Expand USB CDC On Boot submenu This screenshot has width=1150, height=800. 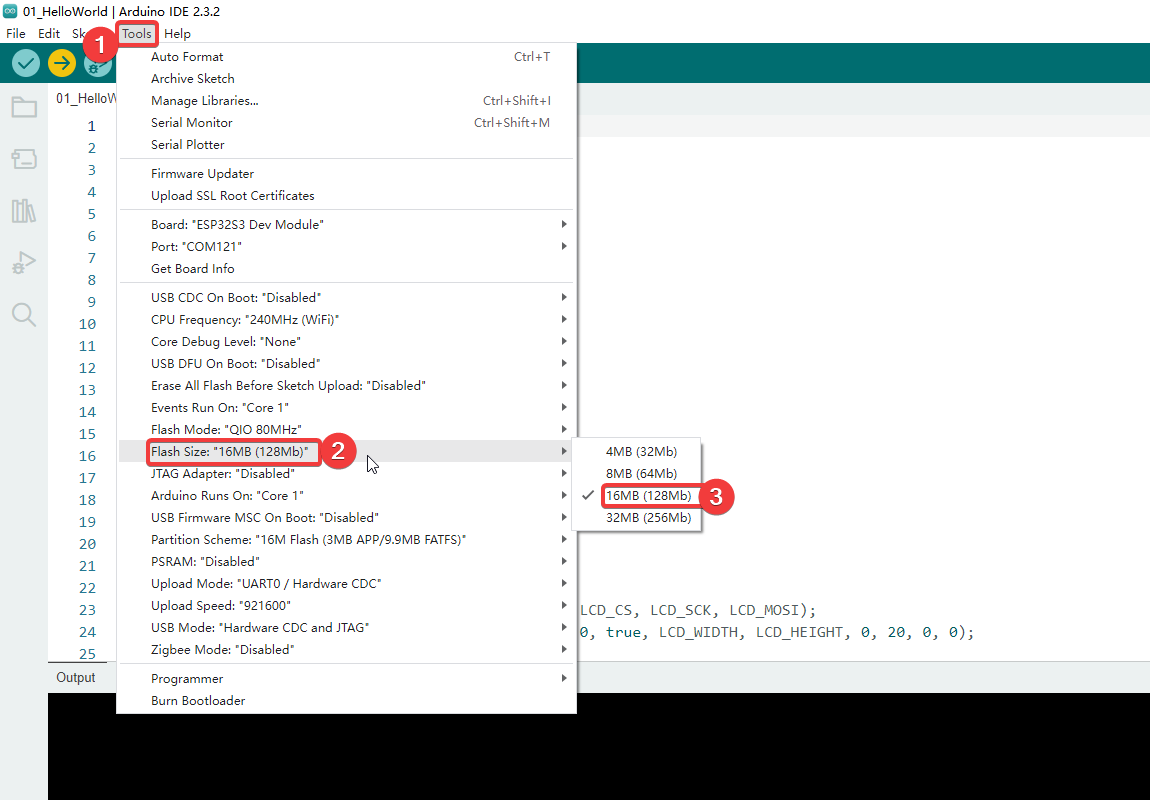(346, 298)
